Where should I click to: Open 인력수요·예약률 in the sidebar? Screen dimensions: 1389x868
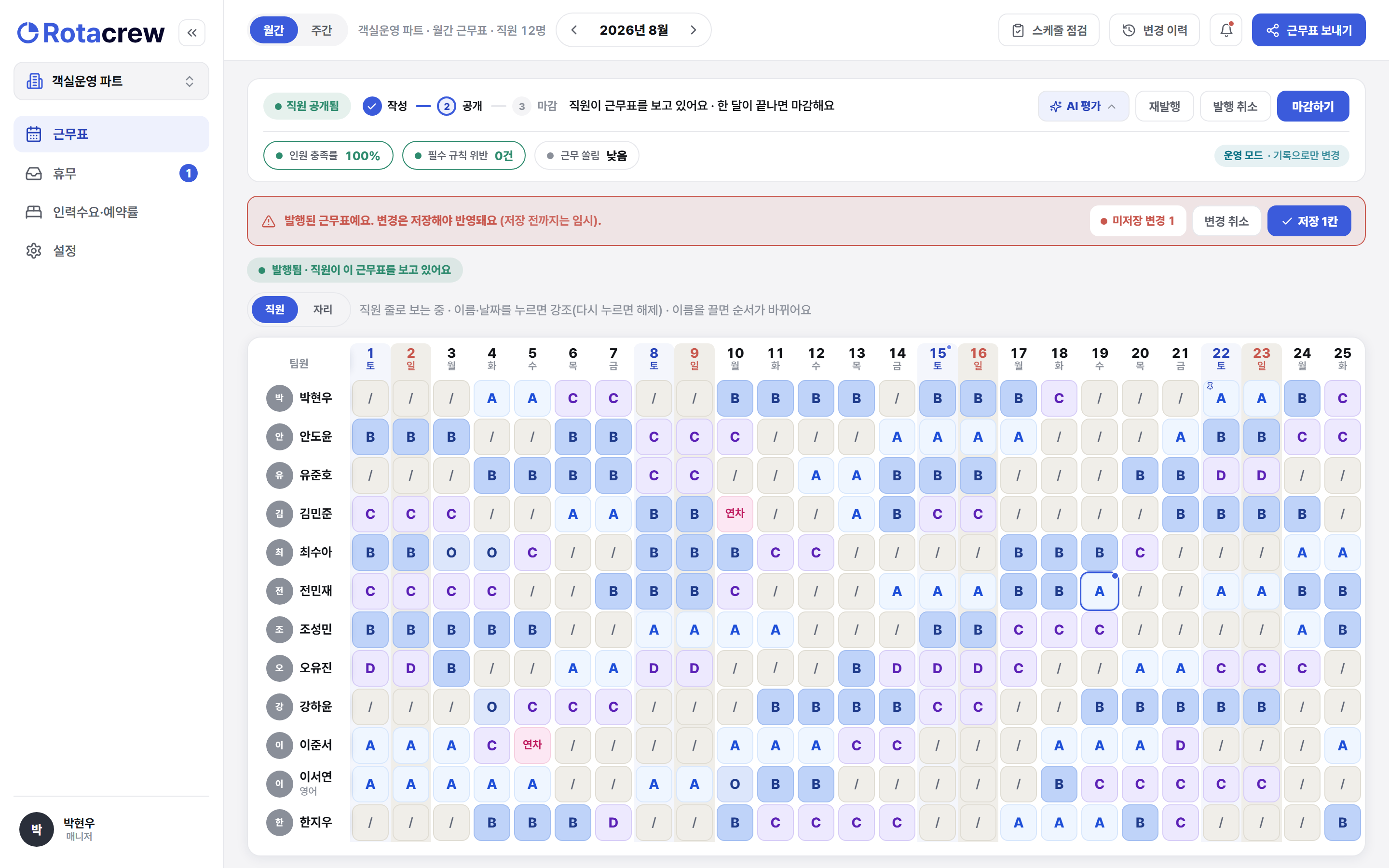pos(111,212)
